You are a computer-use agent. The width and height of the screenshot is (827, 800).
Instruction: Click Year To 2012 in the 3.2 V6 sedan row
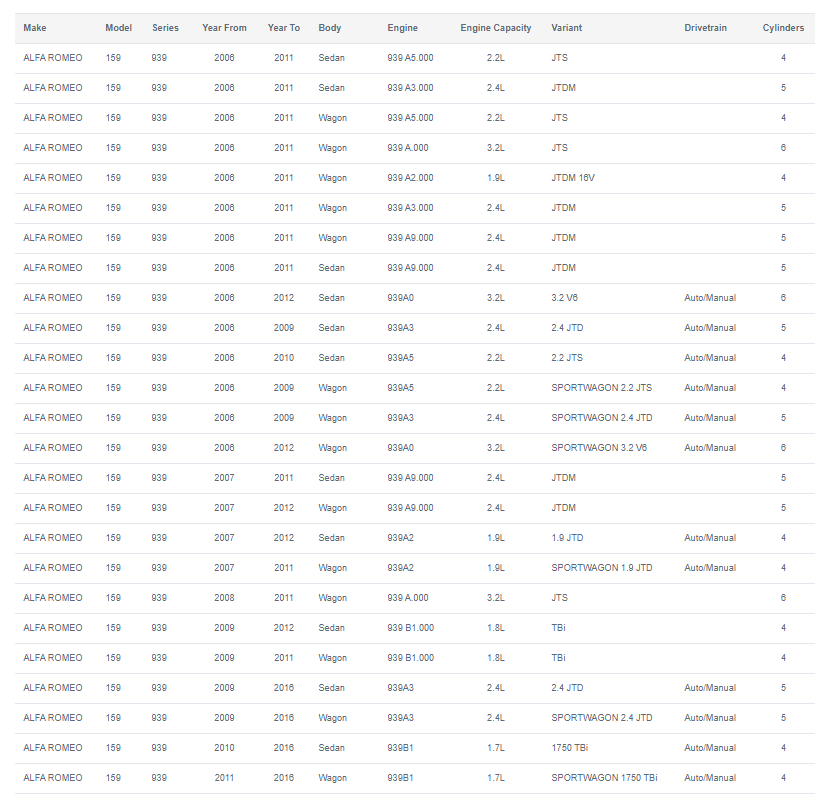pos(284,298)
